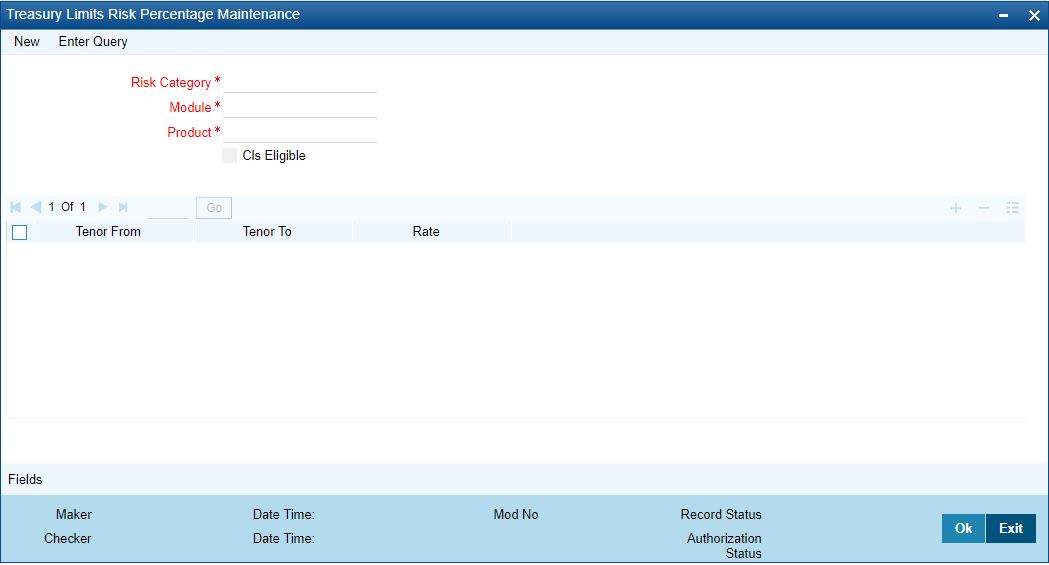Viewport: 1049px width, 565px height.
Task: Go to the previous page of tenor records
Action: point(36,207)
